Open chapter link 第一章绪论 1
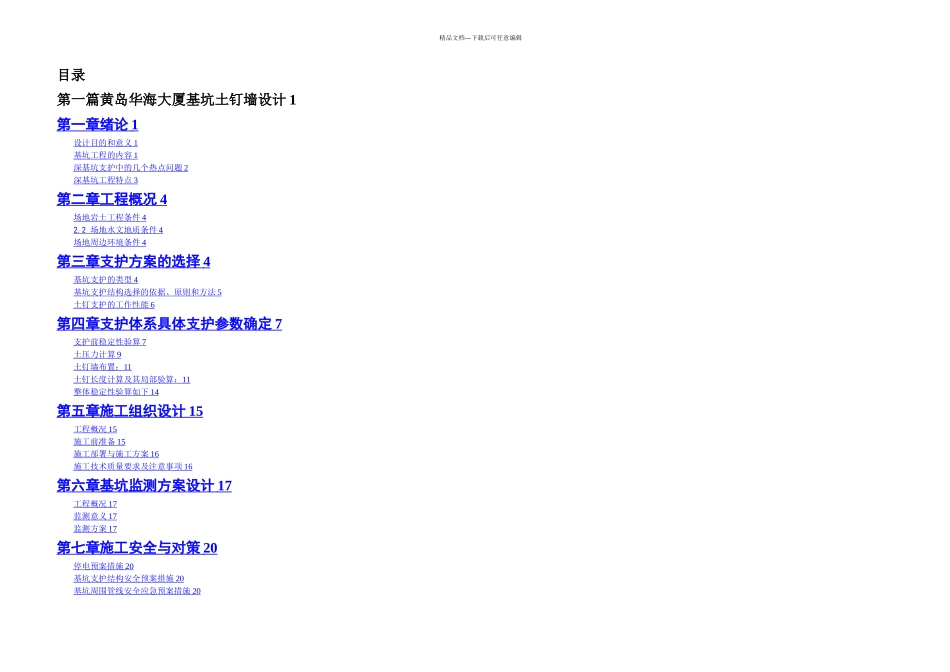Screen dimensions: 950x672 click(98, 125)
